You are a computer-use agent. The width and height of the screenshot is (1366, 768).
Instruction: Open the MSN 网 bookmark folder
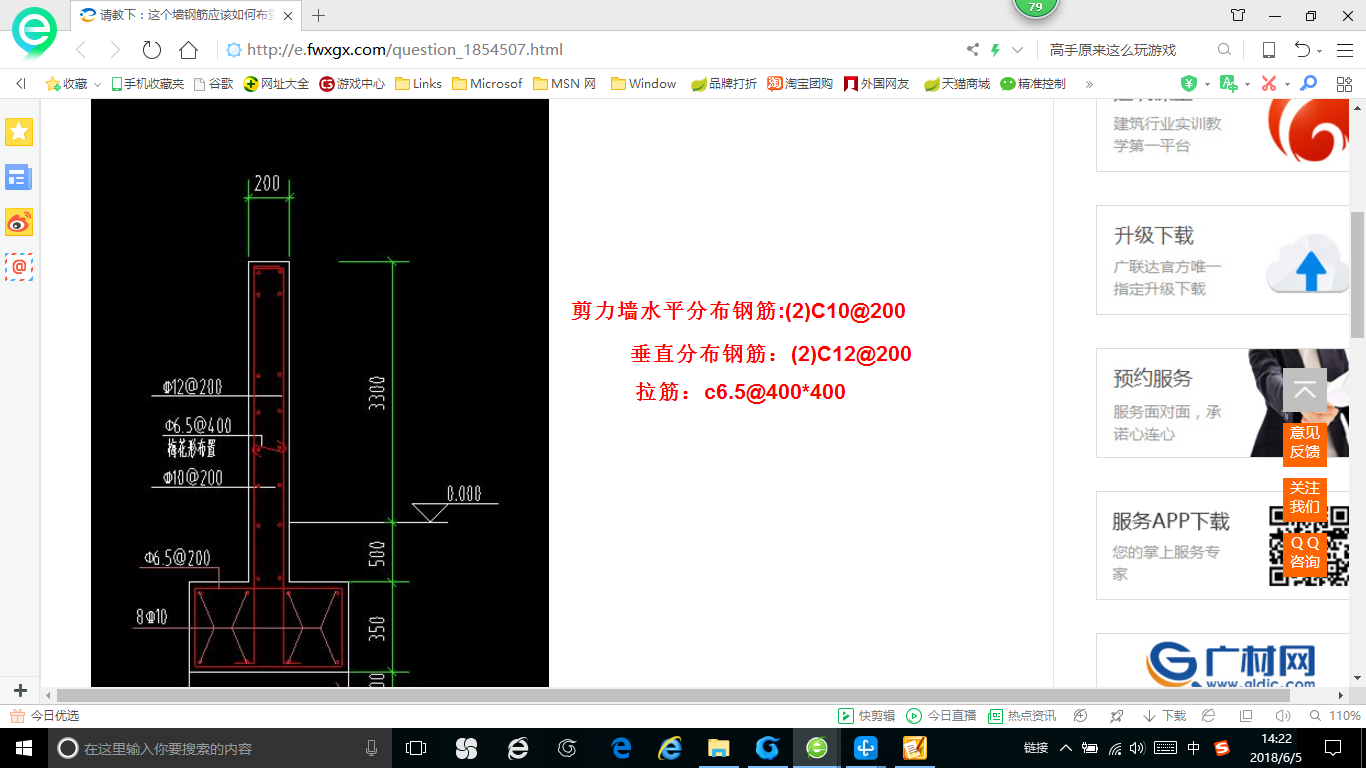[x=564, y=84]
